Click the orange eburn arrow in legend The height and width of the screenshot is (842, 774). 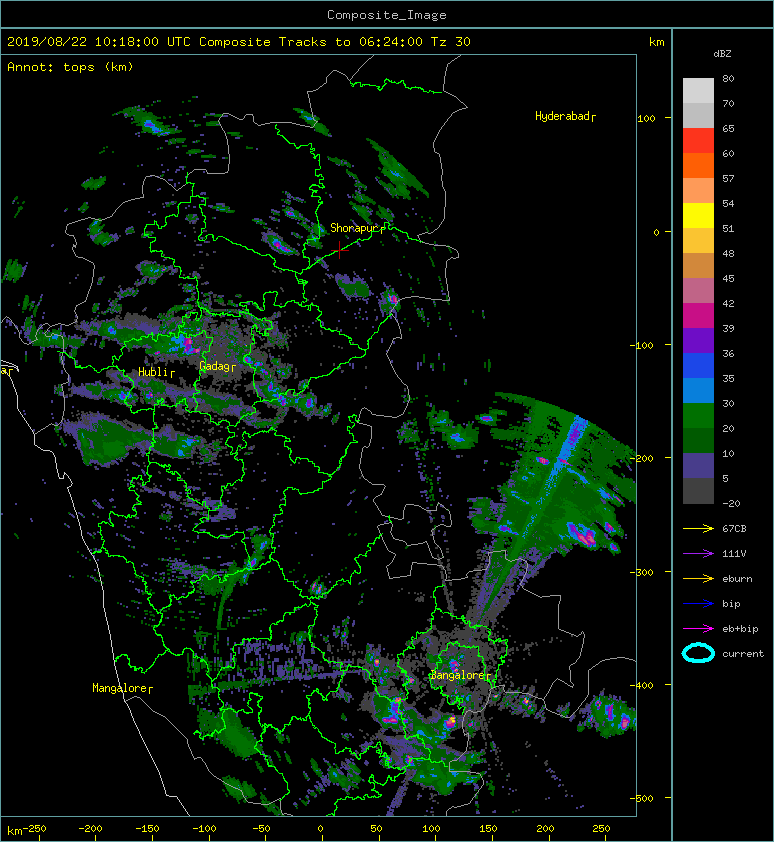tap(698, 579)
